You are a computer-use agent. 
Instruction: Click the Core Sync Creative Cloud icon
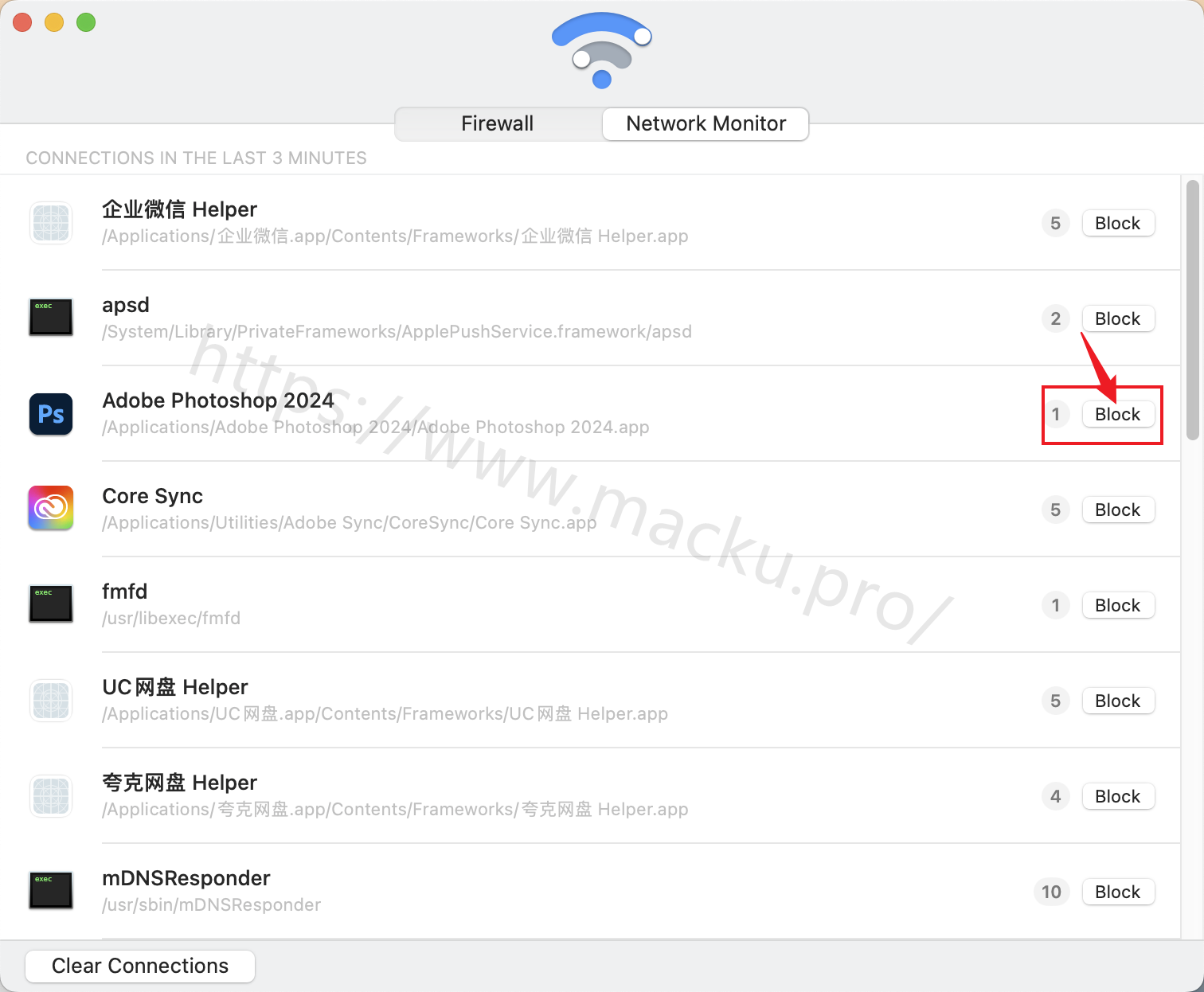coord(51,509)
